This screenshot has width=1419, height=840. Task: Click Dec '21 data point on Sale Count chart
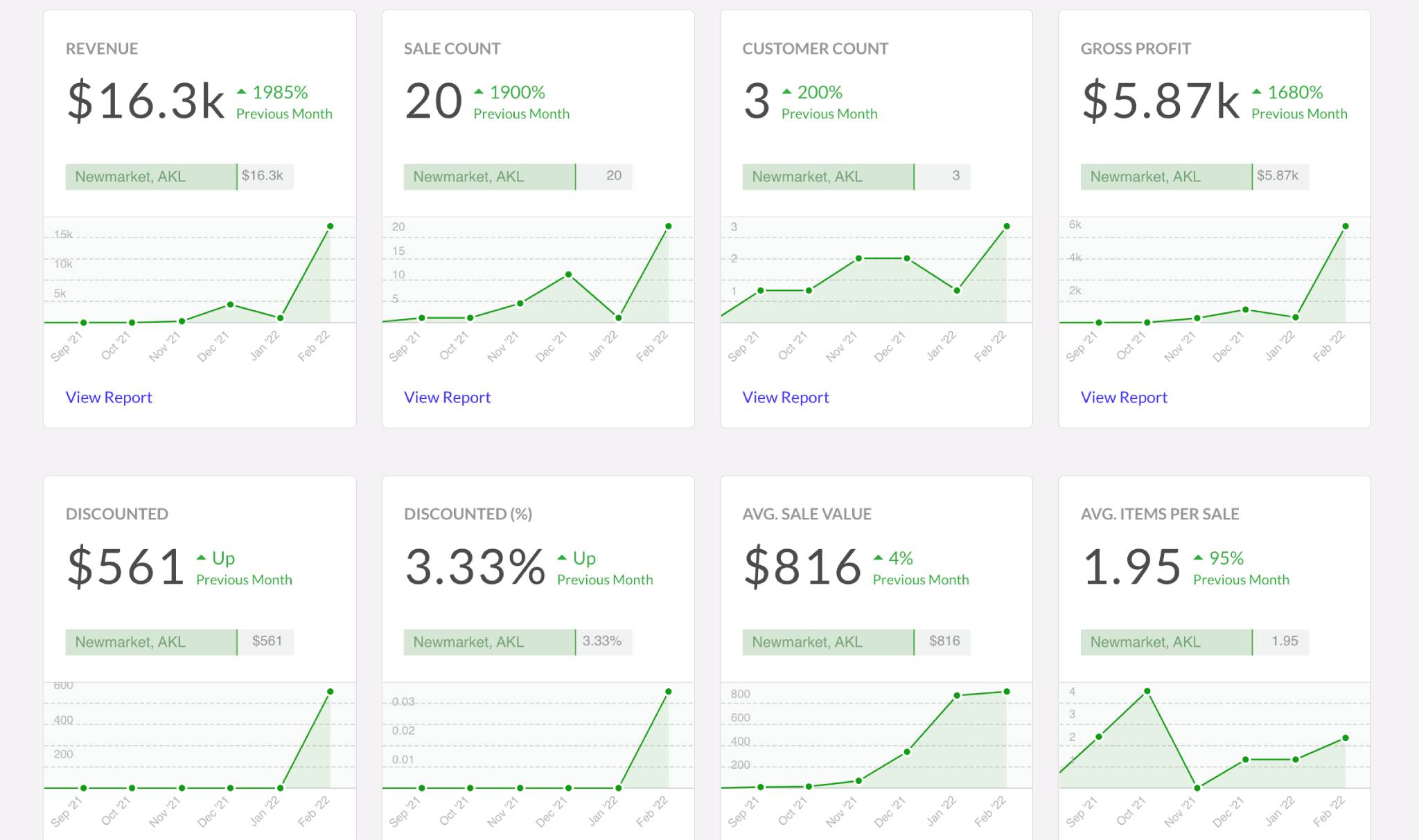568,275
